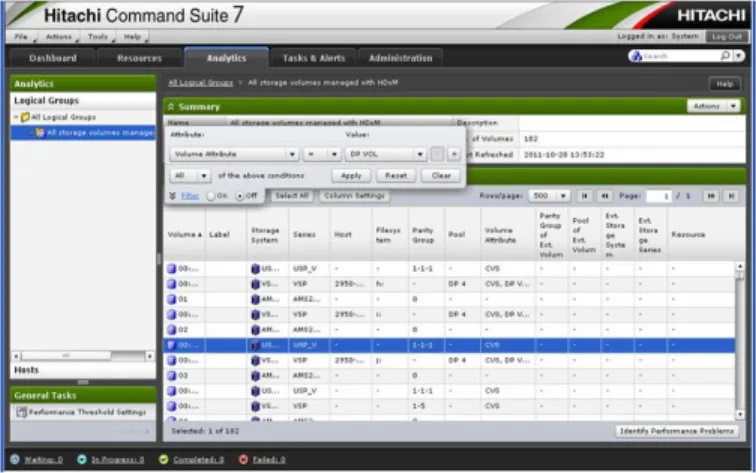Reset the filter conditions
This screenshot has width=756, height=473.
pos(396,176)
